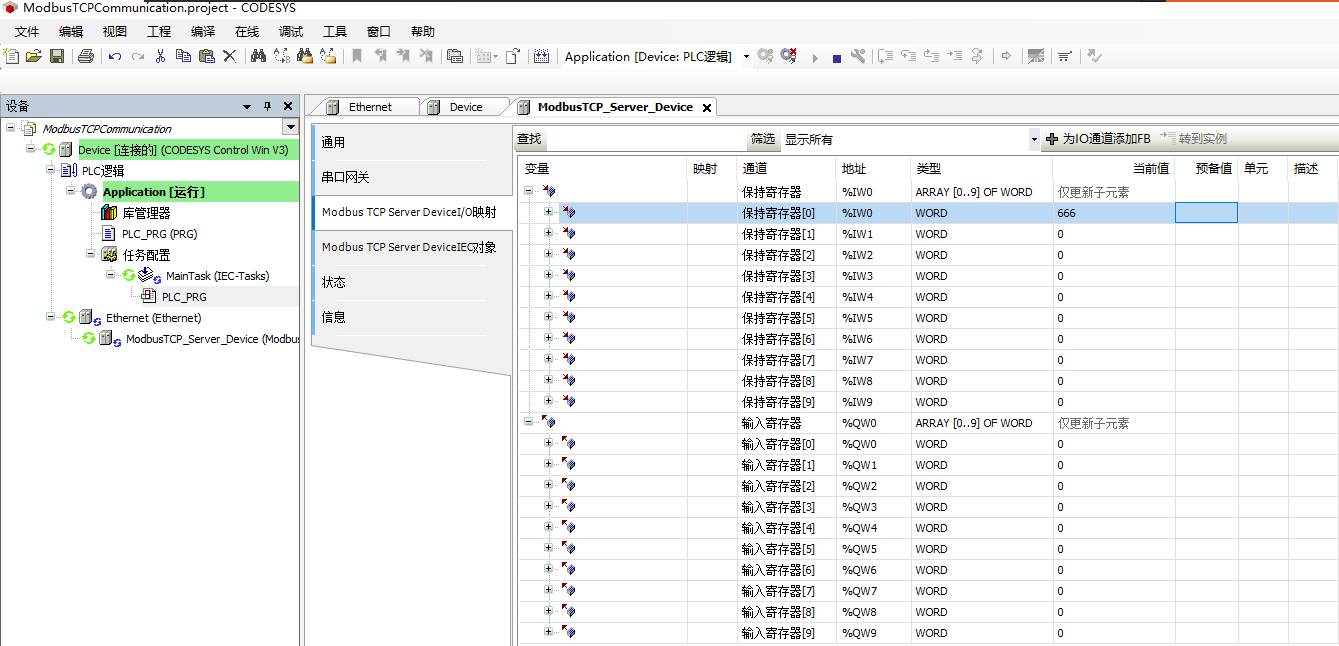Select Application [运行] tree node

(x=154, y=192)
